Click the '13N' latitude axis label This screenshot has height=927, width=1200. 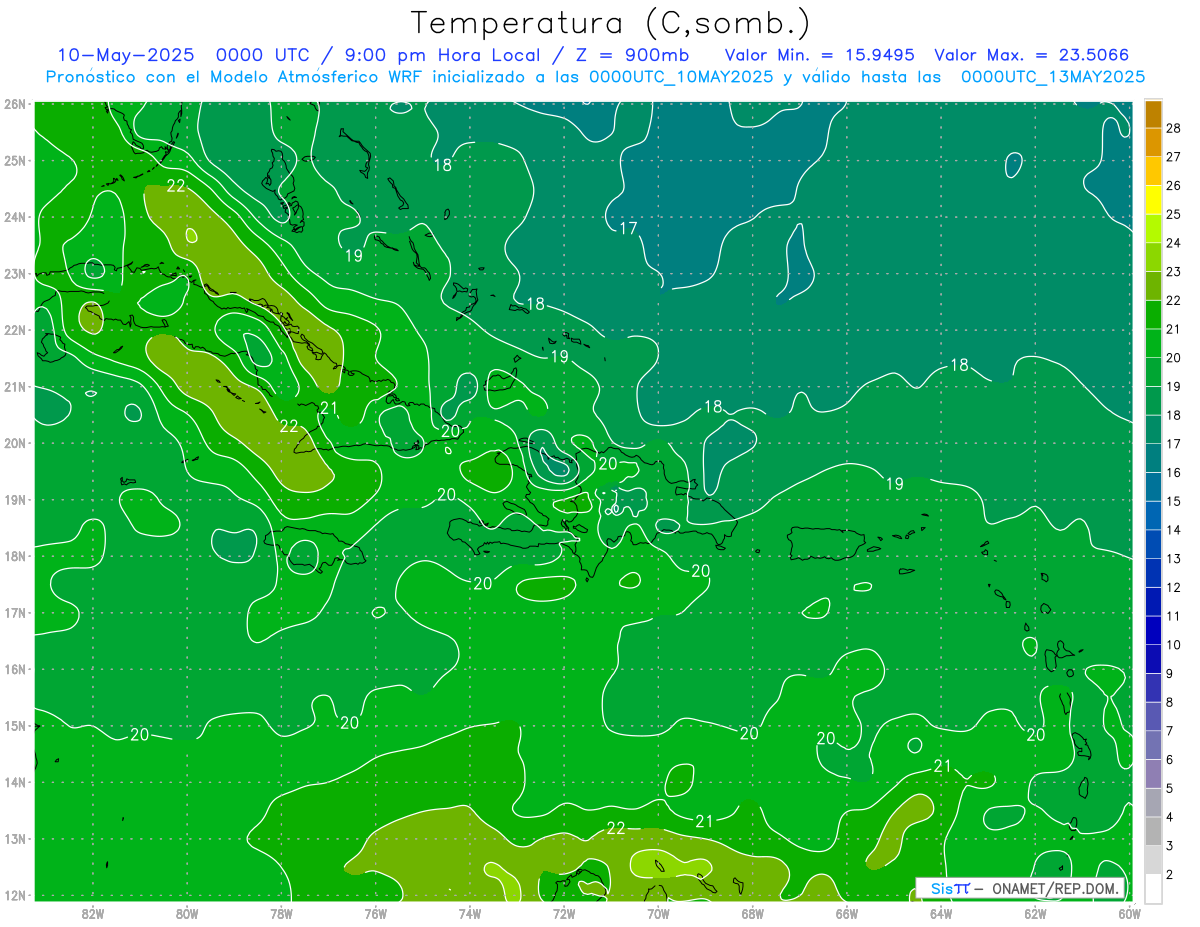click(x=14, y=838)
